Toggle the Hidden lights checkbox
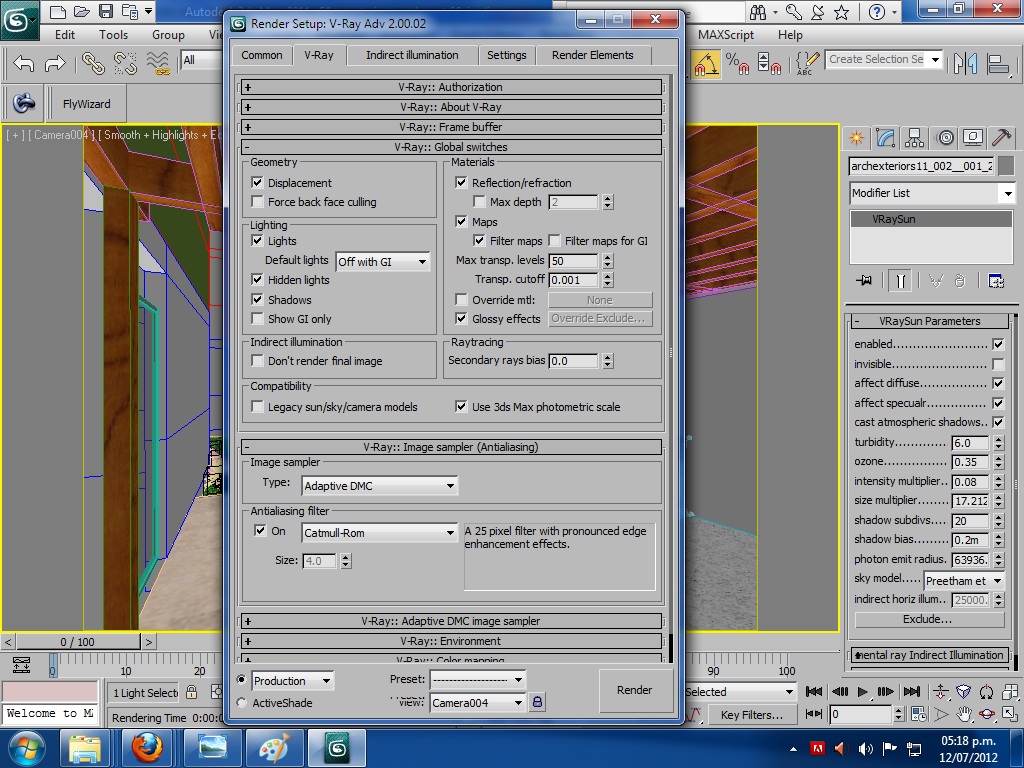 coord(257,280)
